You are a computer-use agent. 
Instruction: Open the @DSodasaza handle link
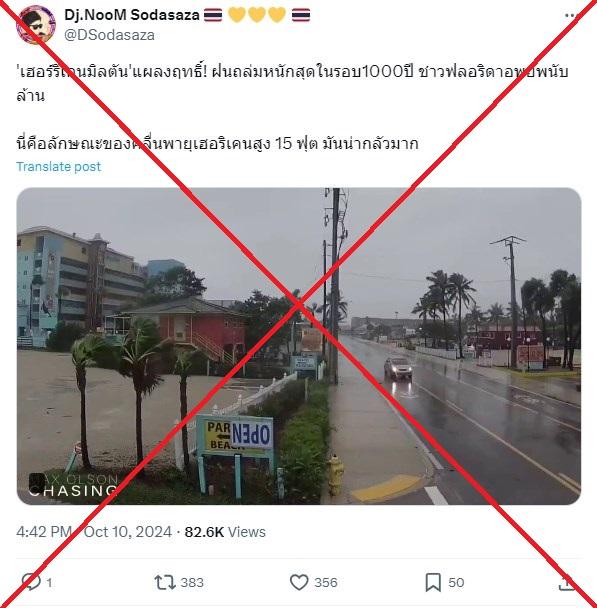click(109, 35)
